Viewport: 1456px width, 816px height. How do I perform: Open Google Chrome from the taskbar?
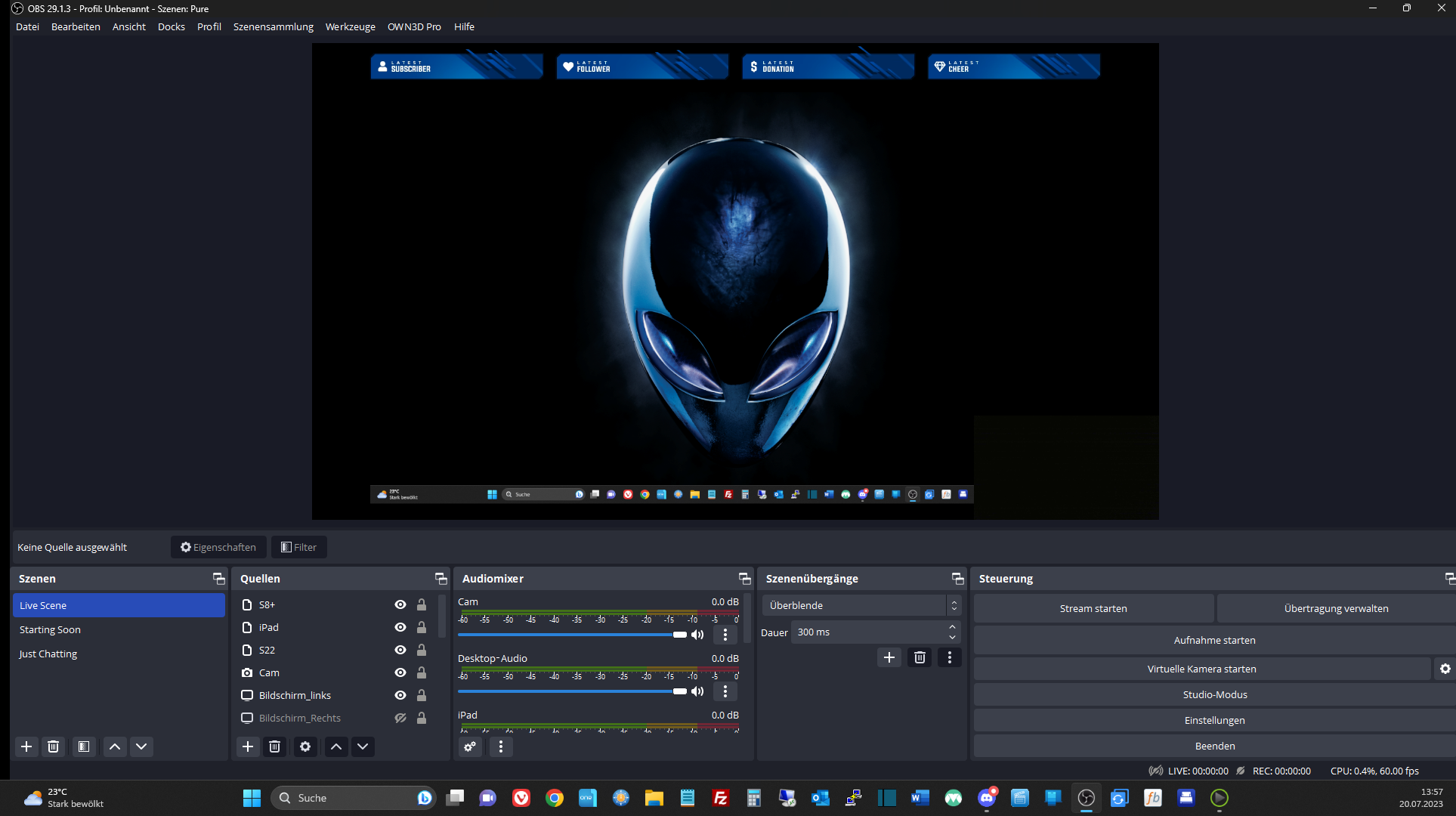click(555, 798)
